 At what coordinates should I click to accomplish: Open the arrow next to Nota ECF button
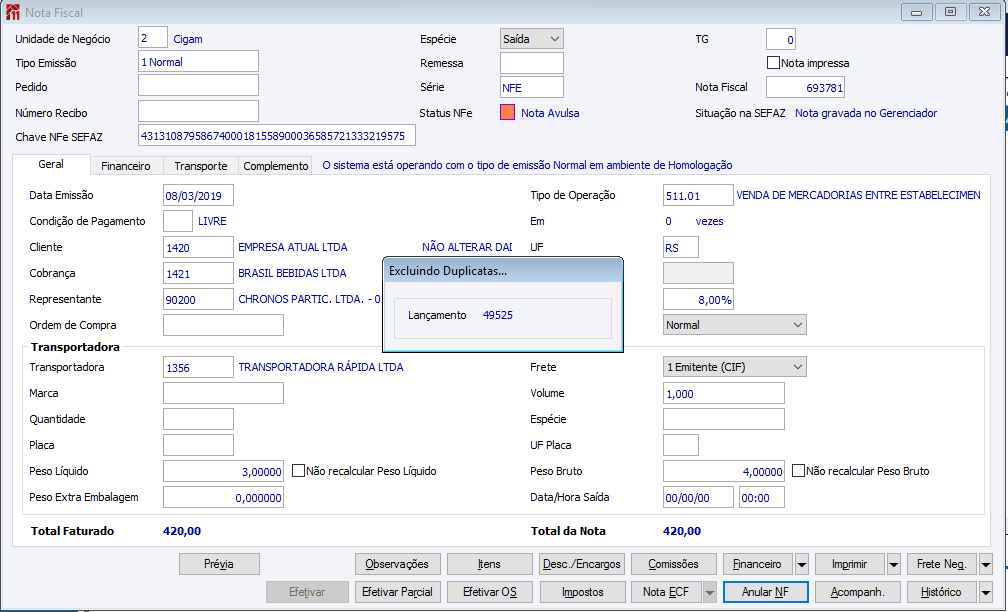[710, 592]
